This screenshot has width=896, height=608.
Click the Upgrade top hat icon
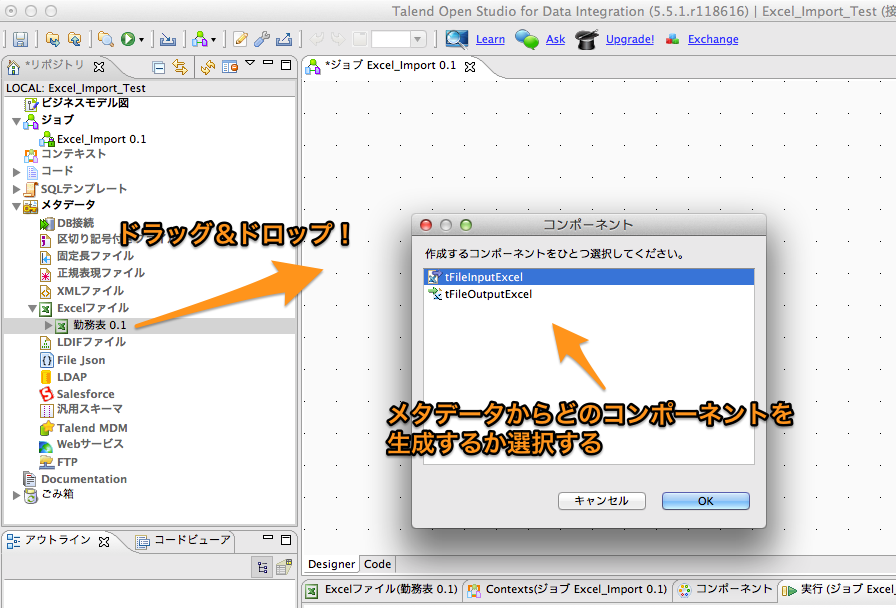pos(587,39)
